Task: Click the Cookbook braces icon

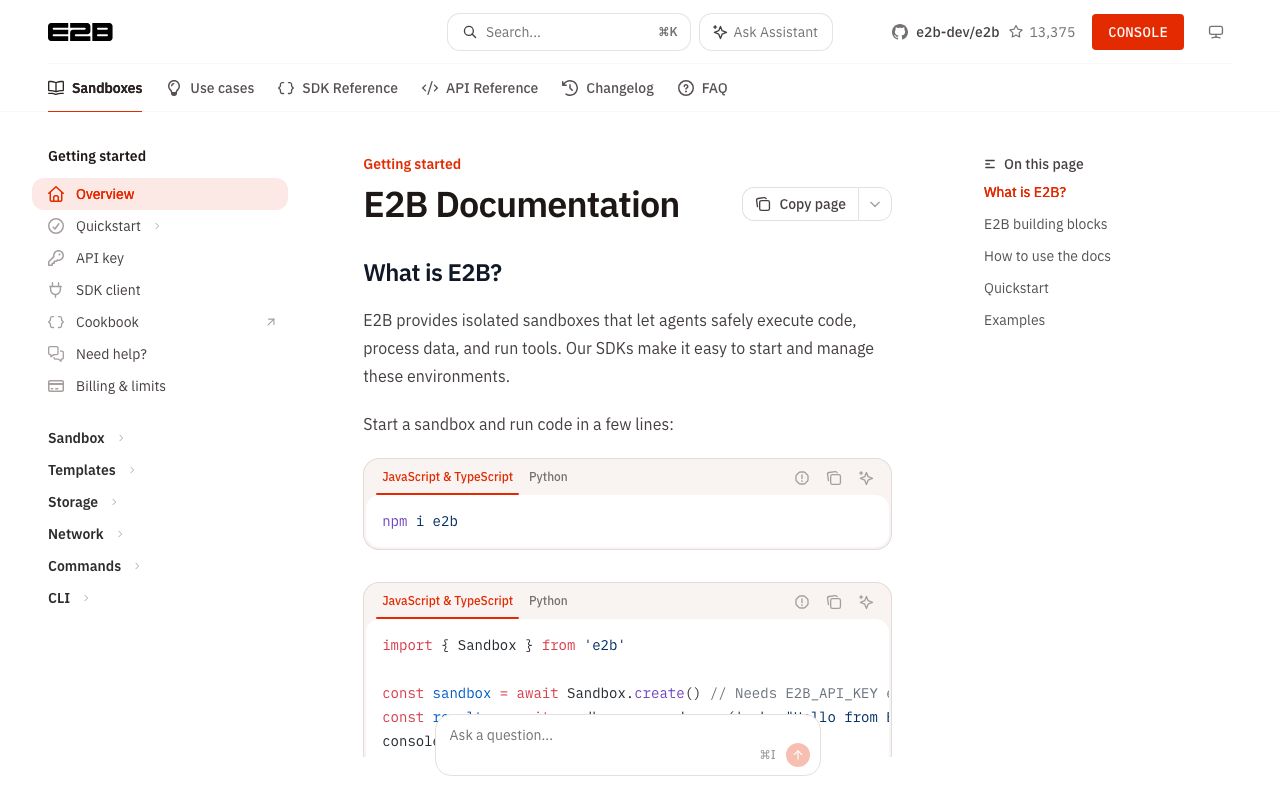Action: point(56,322)
